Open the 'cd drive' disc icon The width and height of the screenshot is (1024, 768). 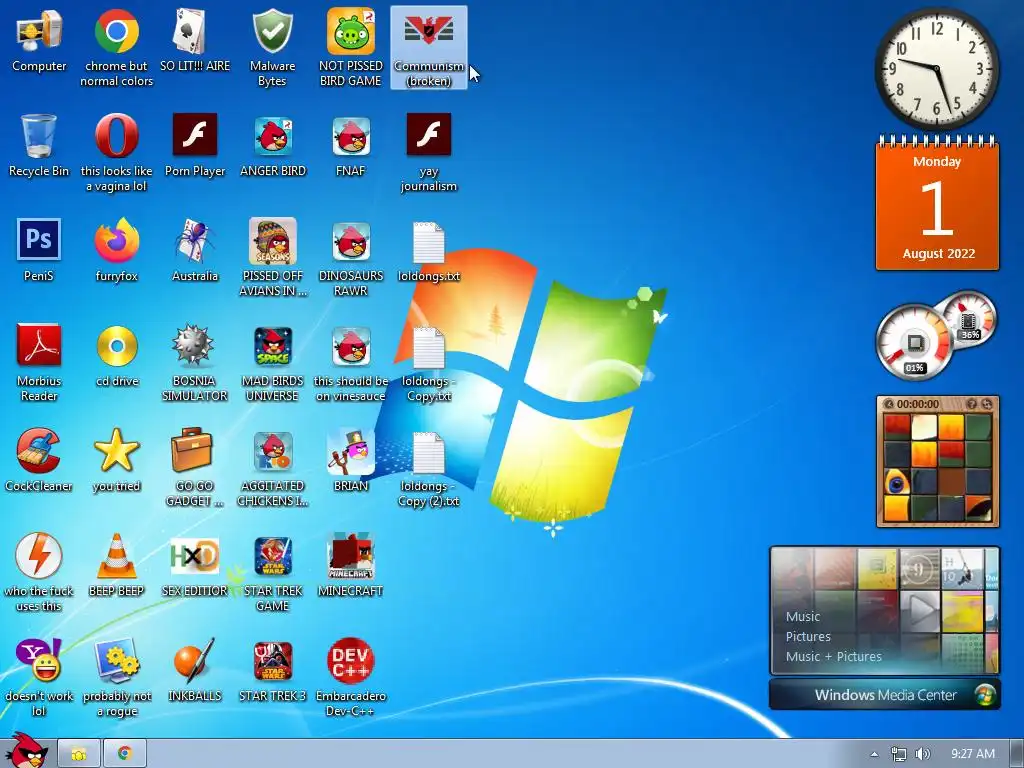pos(117,357)
